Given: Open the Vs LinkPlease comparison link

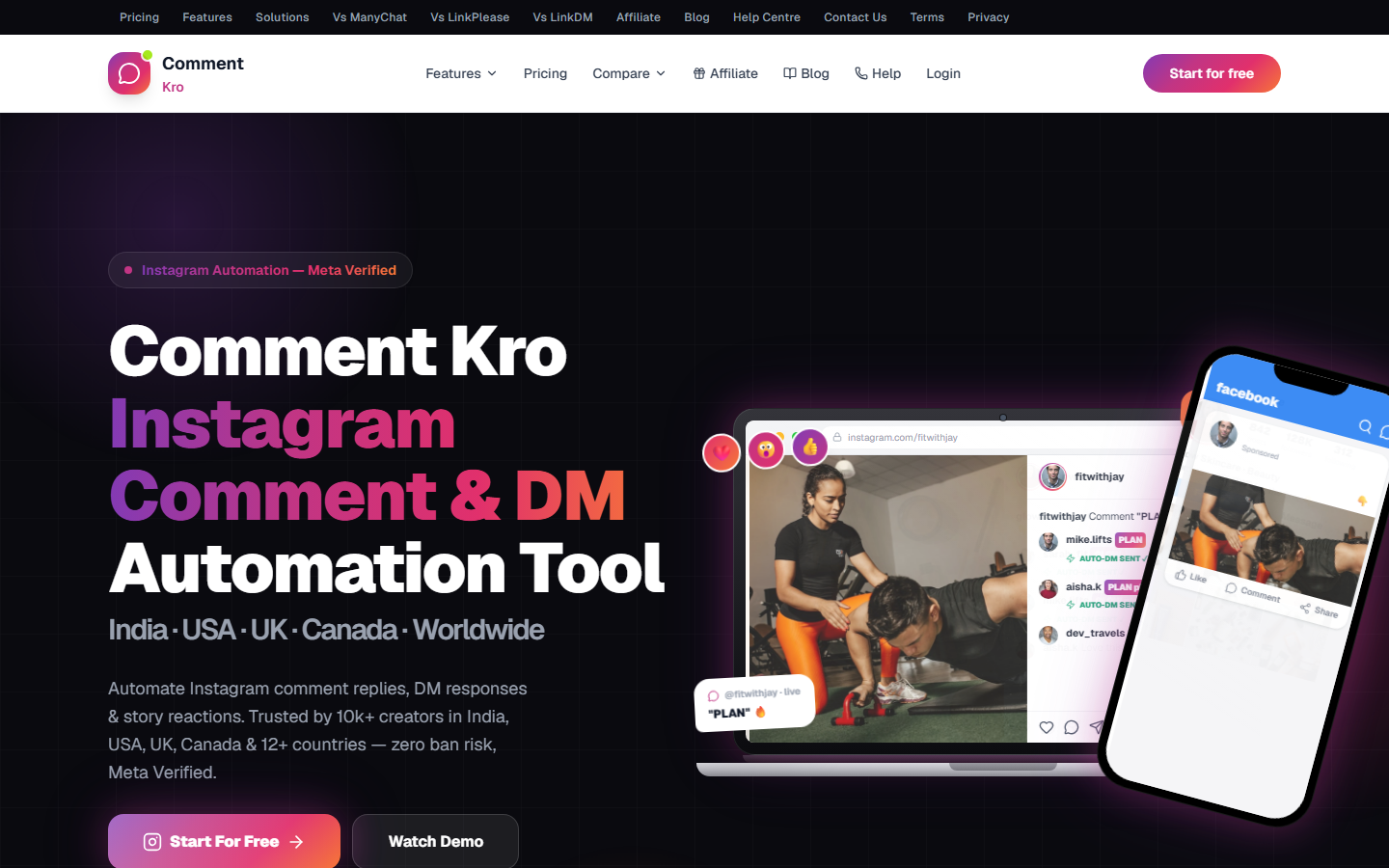Looking at the screenshot, I should point(470,17).
